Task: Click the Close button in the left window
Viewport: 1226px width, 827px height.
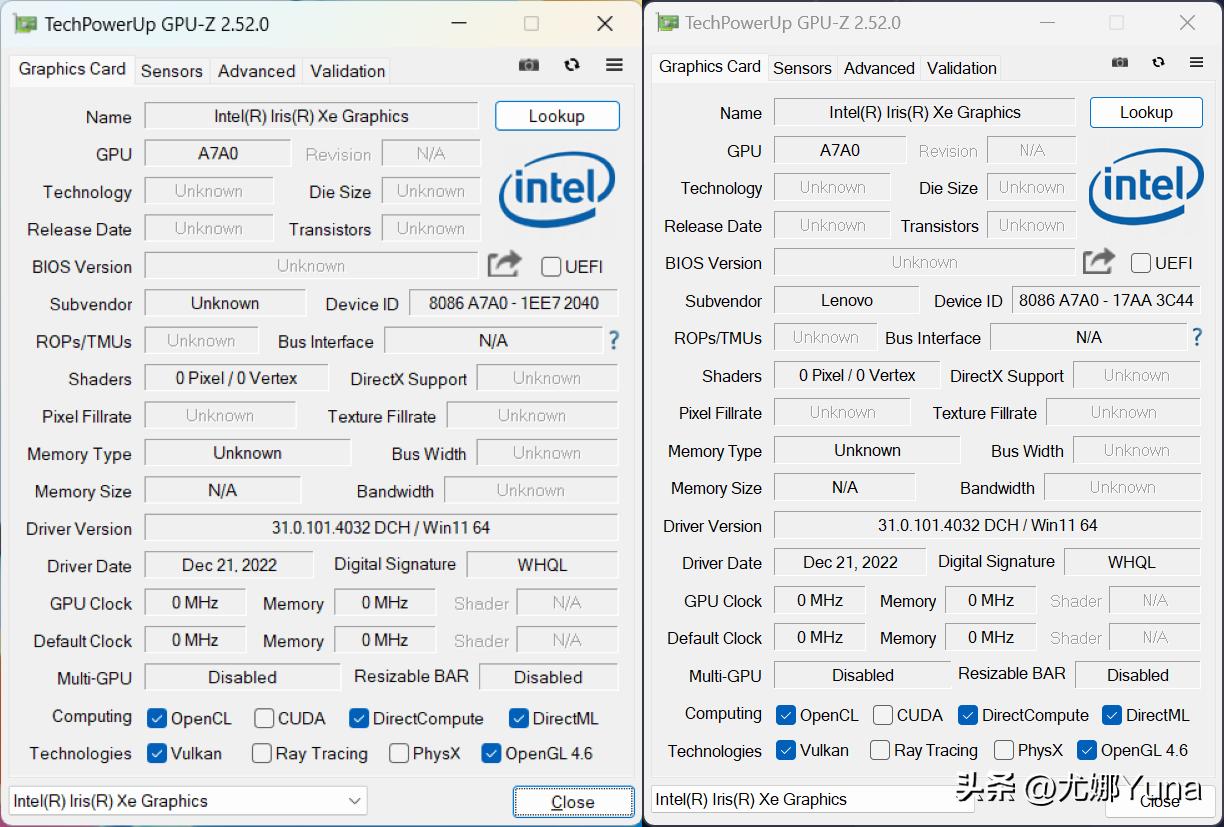Action: click(x=572, y=802)
